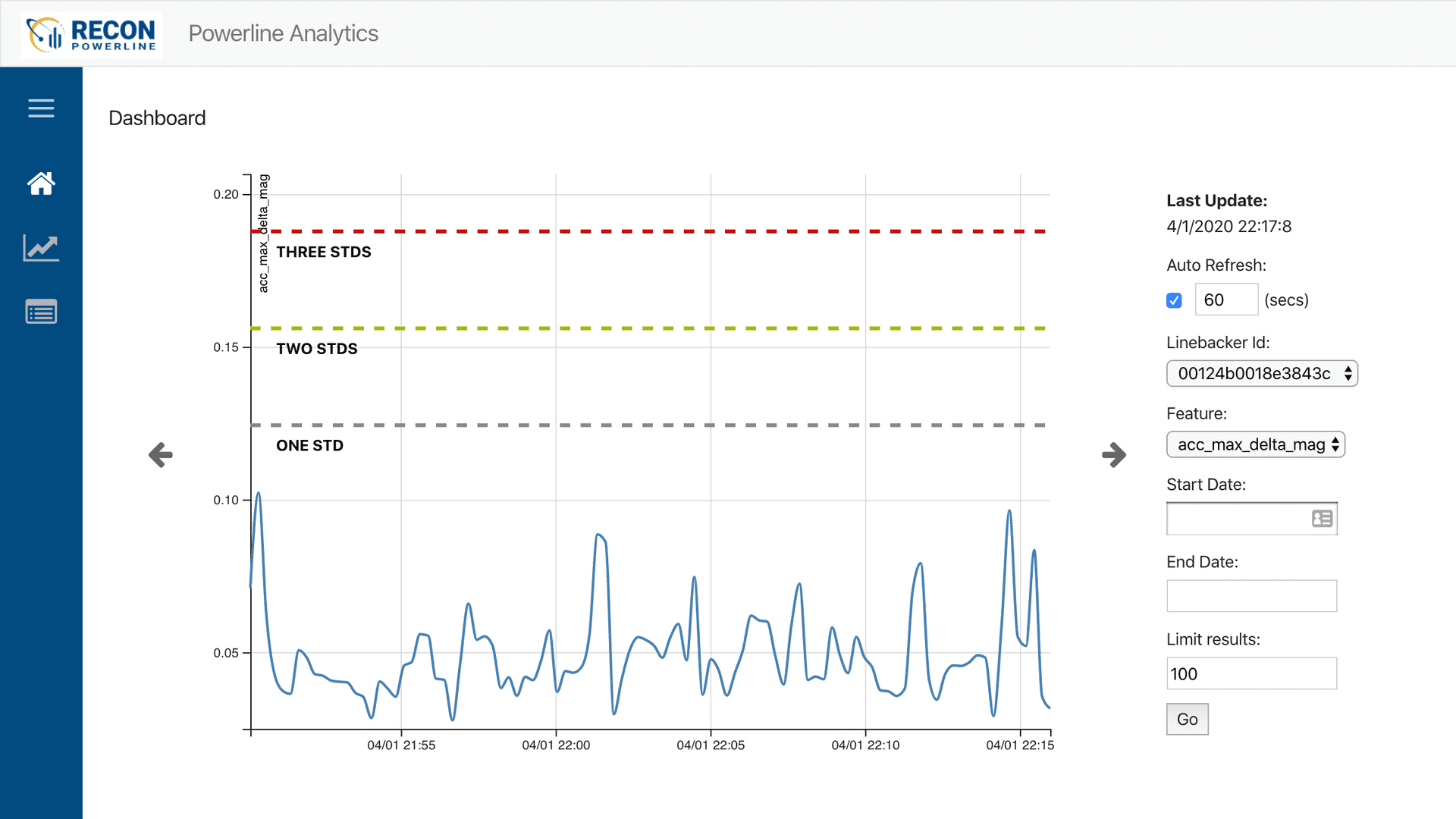Click the 04/01 22:10 x-axis label
The width and height of the screenshot is (1456, 819).
865,745
